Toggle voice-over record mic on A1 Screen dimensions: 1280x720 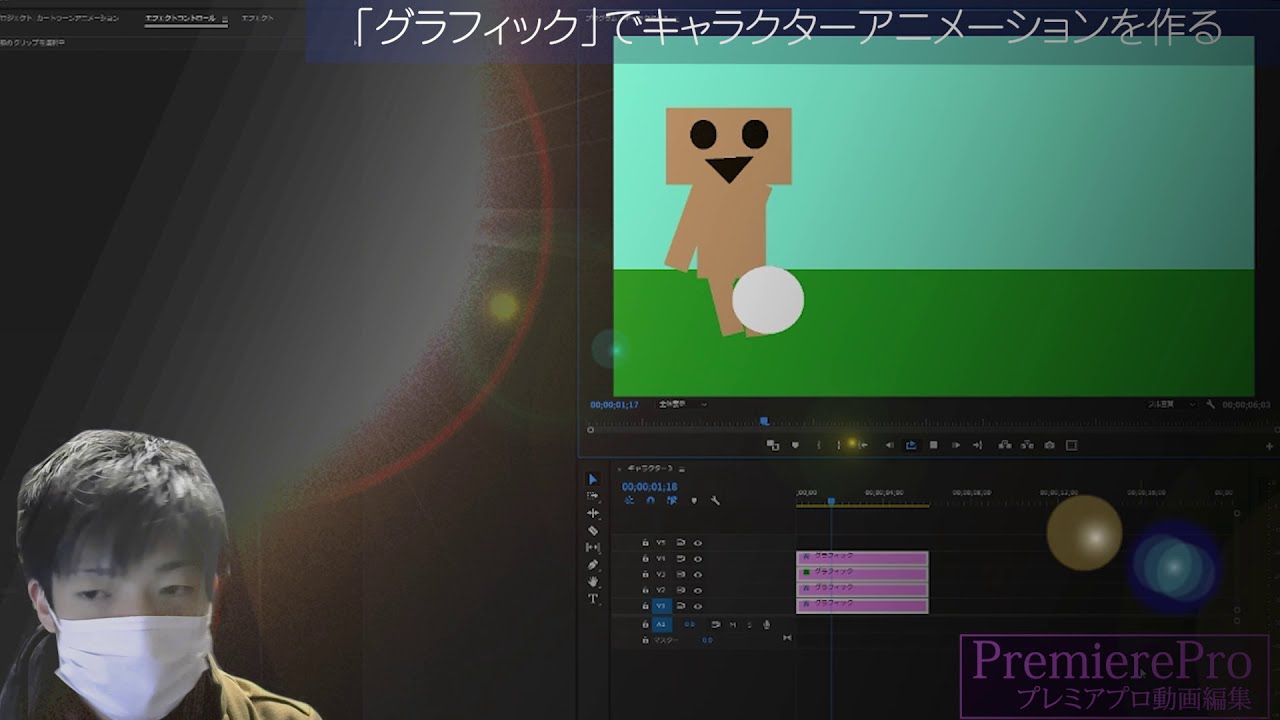[x=766, y=624]
